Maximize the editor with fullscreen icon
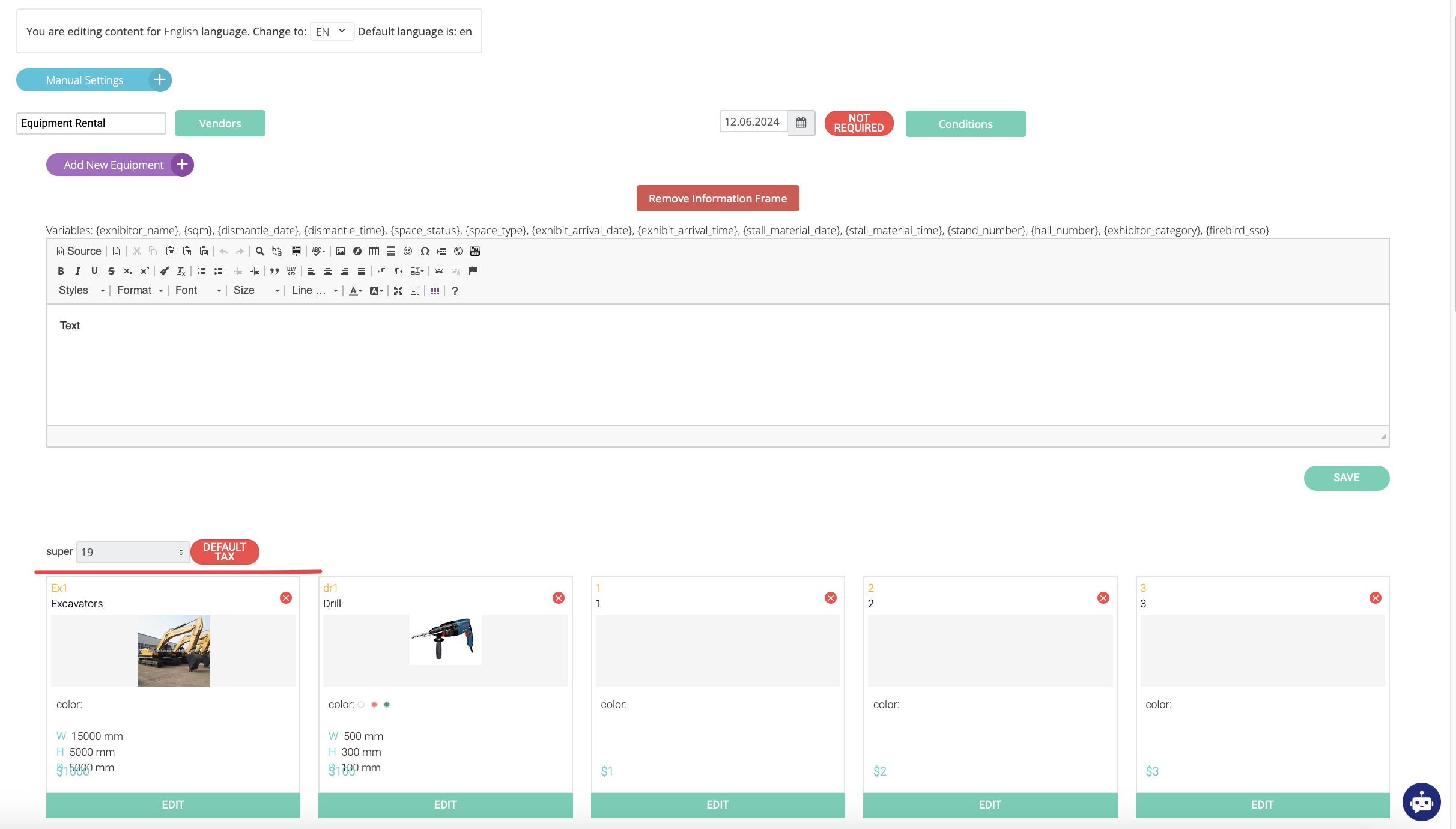The image size is (1456, 829). [x=398, y=291]
